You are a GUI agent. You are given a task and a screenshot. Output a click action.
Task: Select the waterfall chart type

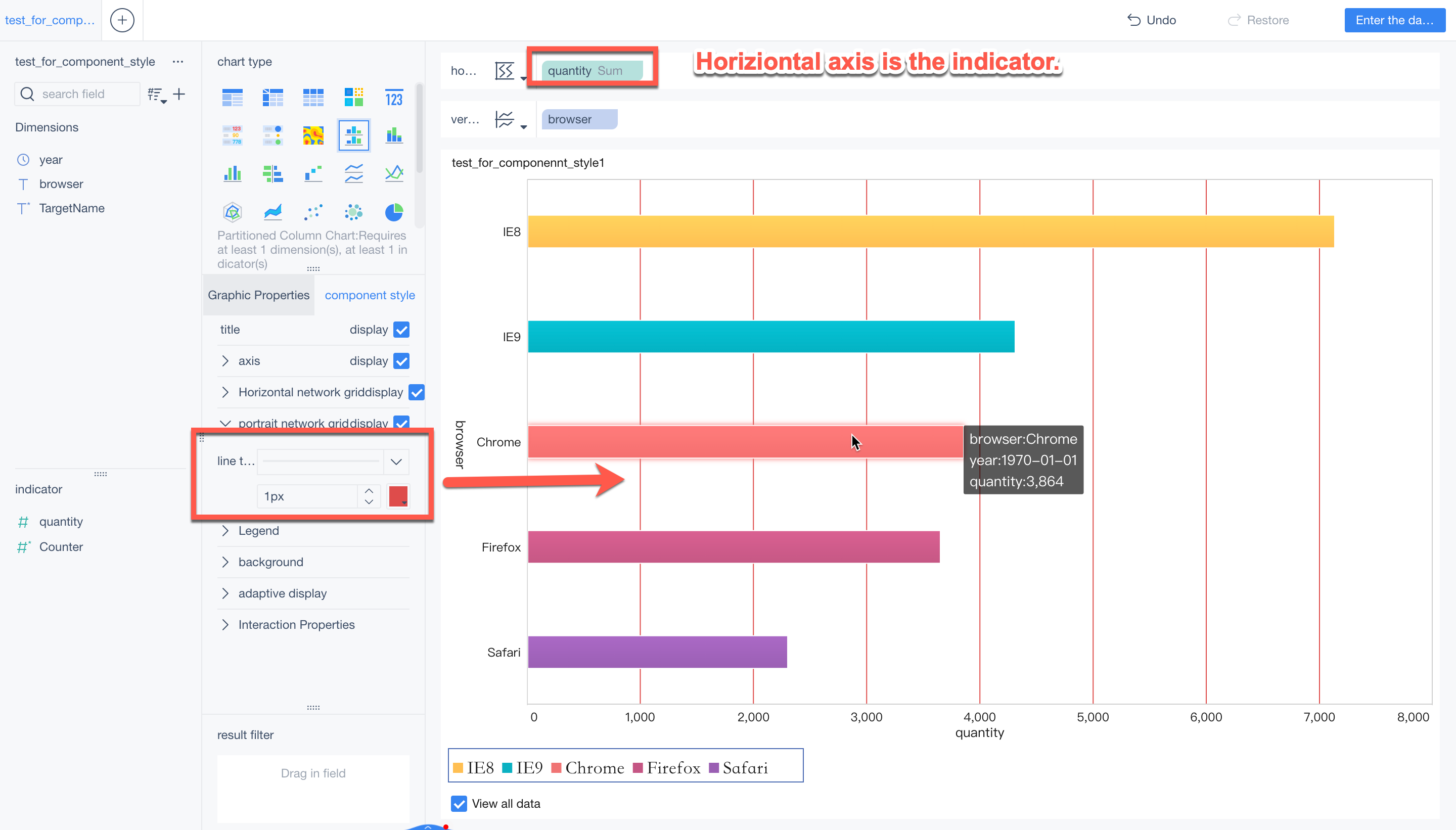coord(313,173)
